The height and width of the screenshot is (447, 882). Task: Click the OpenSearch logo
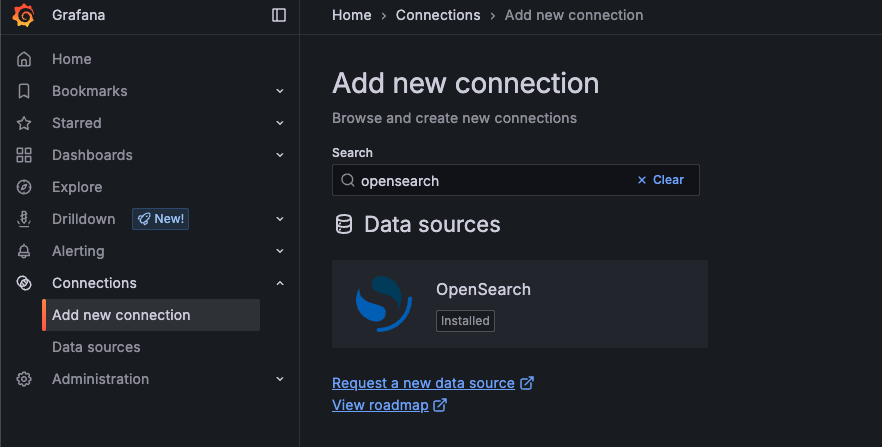tap(384, 304)
